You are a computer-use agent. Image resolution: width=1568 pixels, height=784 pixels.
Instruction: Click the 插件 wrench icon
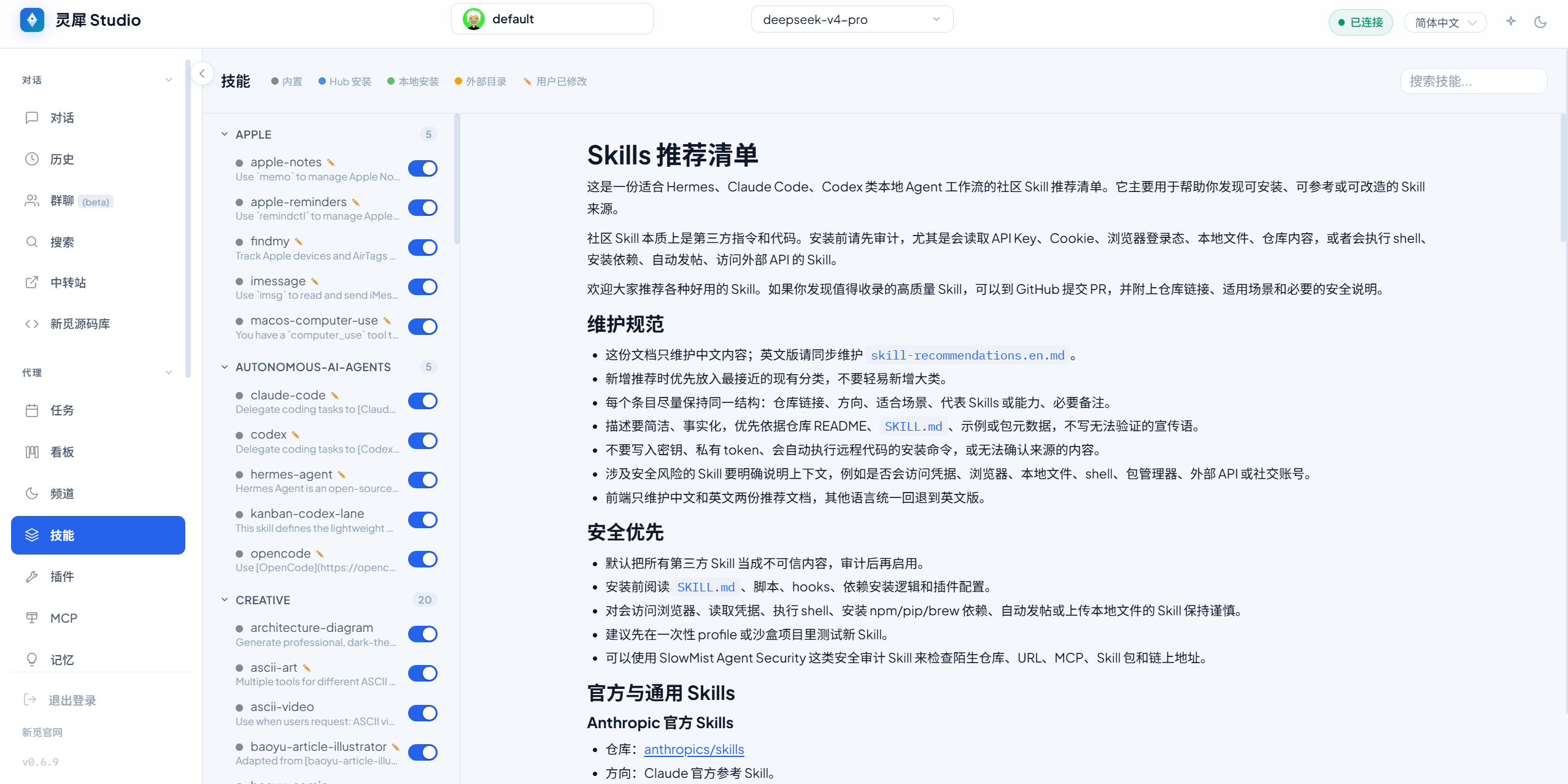[32, 576]
